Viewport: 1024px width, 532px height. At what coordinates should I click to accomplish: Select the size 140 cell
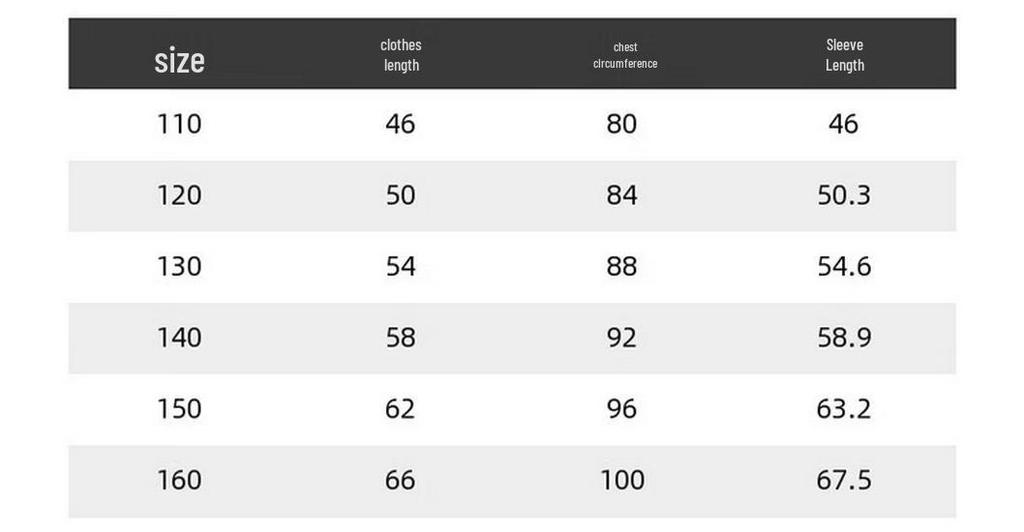(x=179, y=337)
